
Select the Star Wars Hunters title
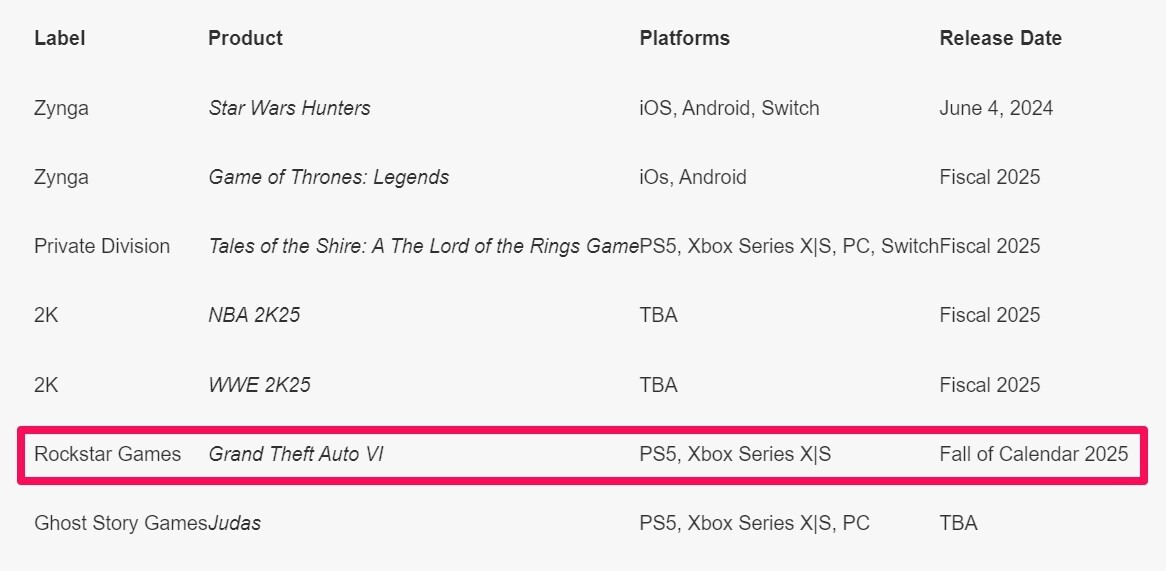click(289, 108)
